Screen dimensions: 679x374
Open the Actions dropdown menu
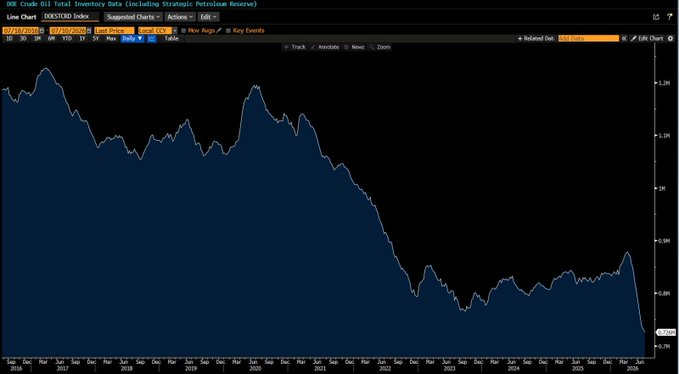[x=179, y=17]
